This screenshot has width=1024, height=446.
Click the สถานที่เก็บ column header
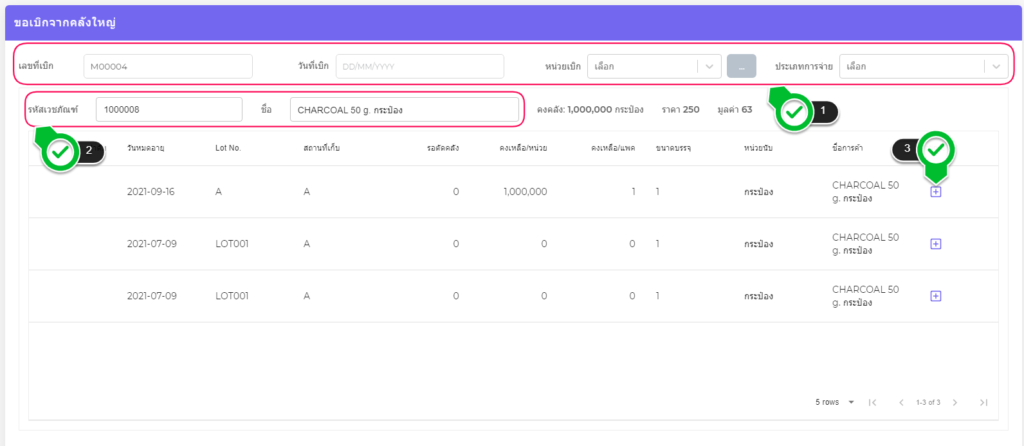[x=322, y=148]
